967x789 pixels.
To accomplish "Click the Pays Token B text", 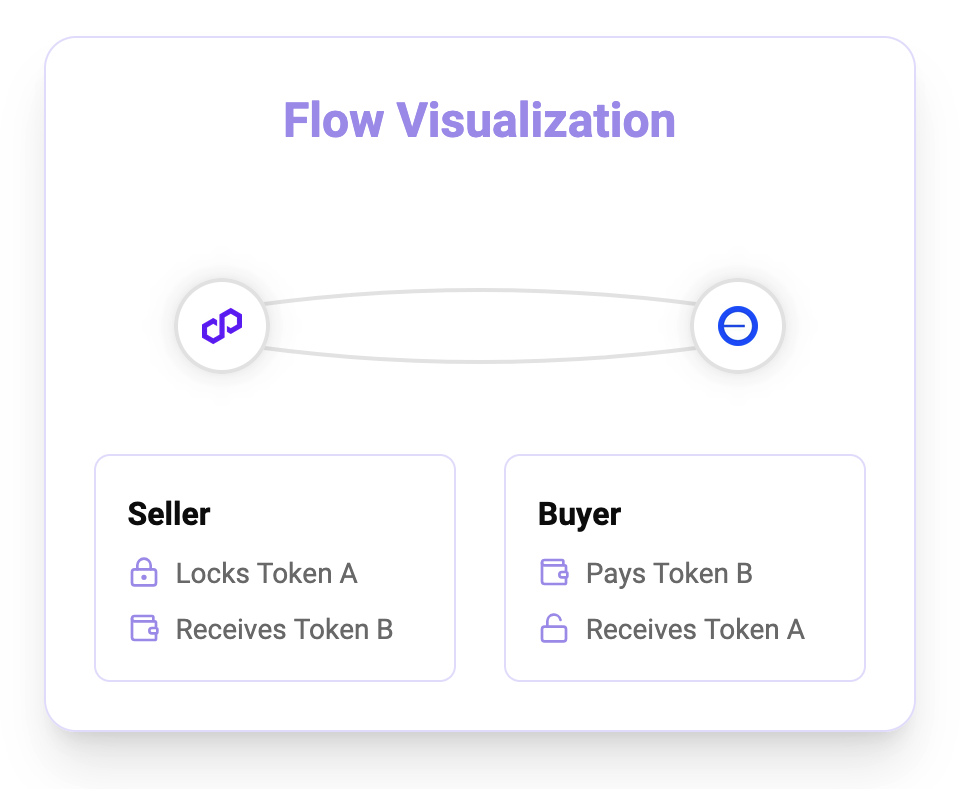I will pyautogui.click(x=669, y=574).
